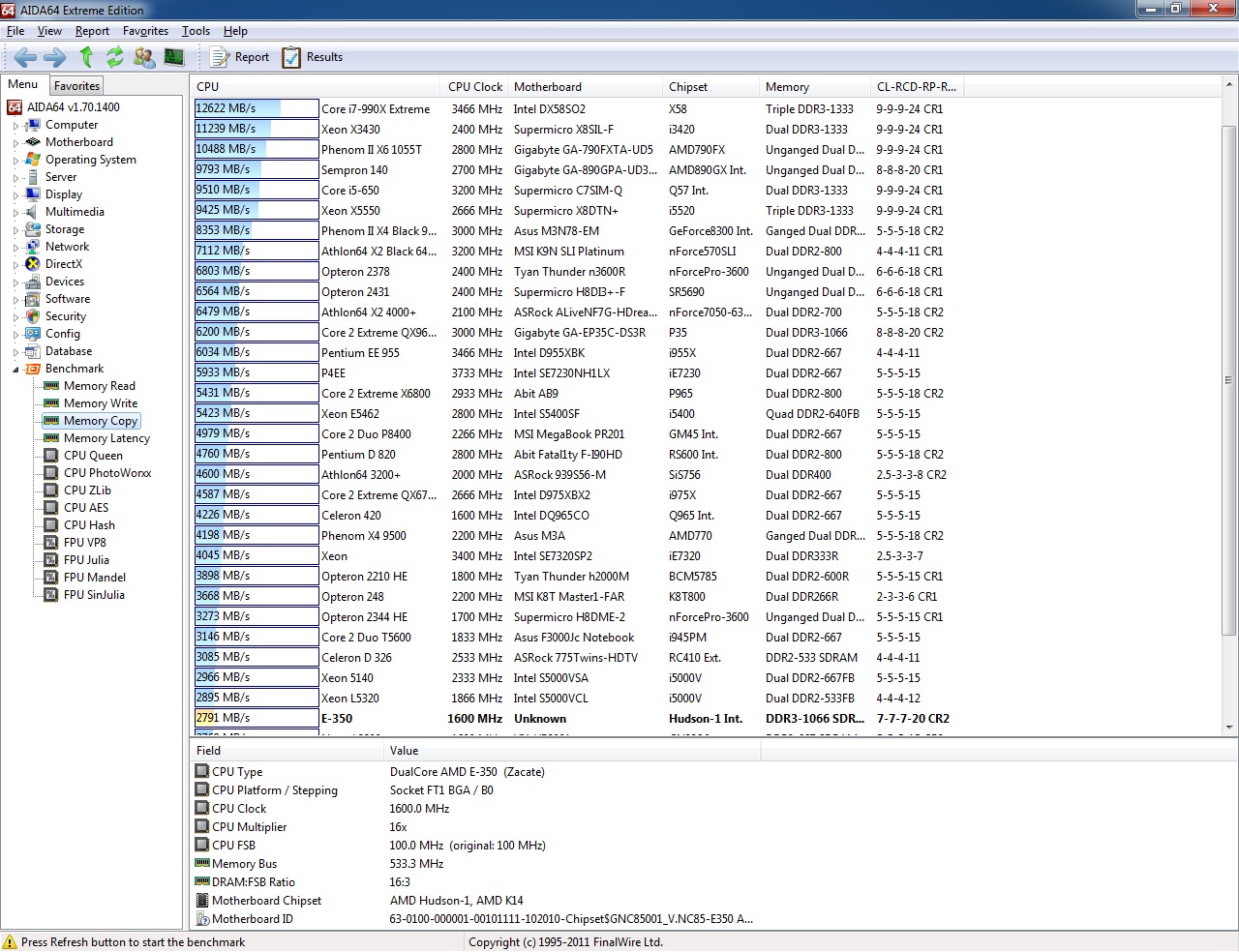Click the Refresh toolbar icon
The image size is (1239, 952).
point(115,57)
